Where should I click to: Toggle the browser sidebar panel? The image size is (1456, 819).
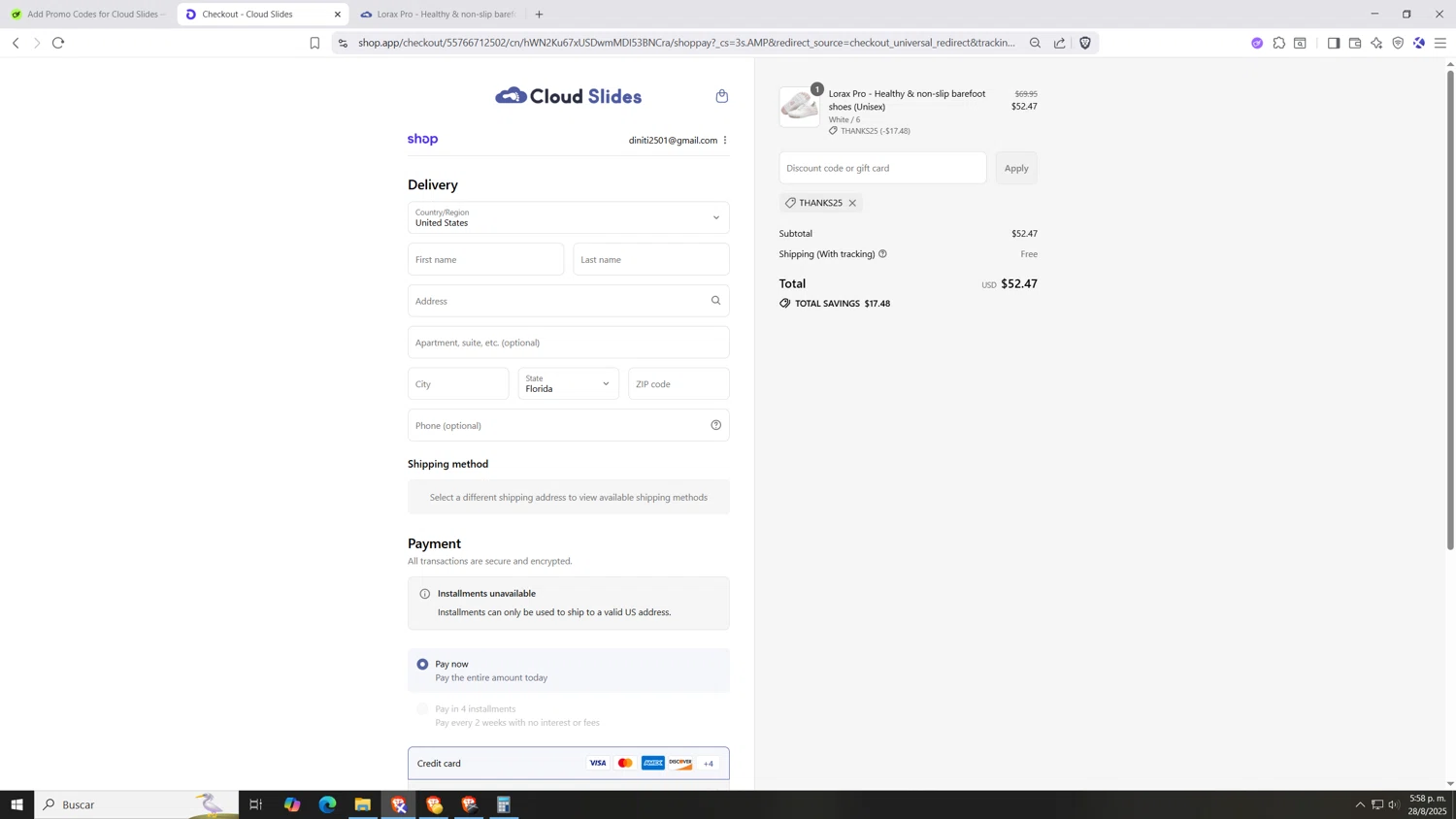[1334, 43]
